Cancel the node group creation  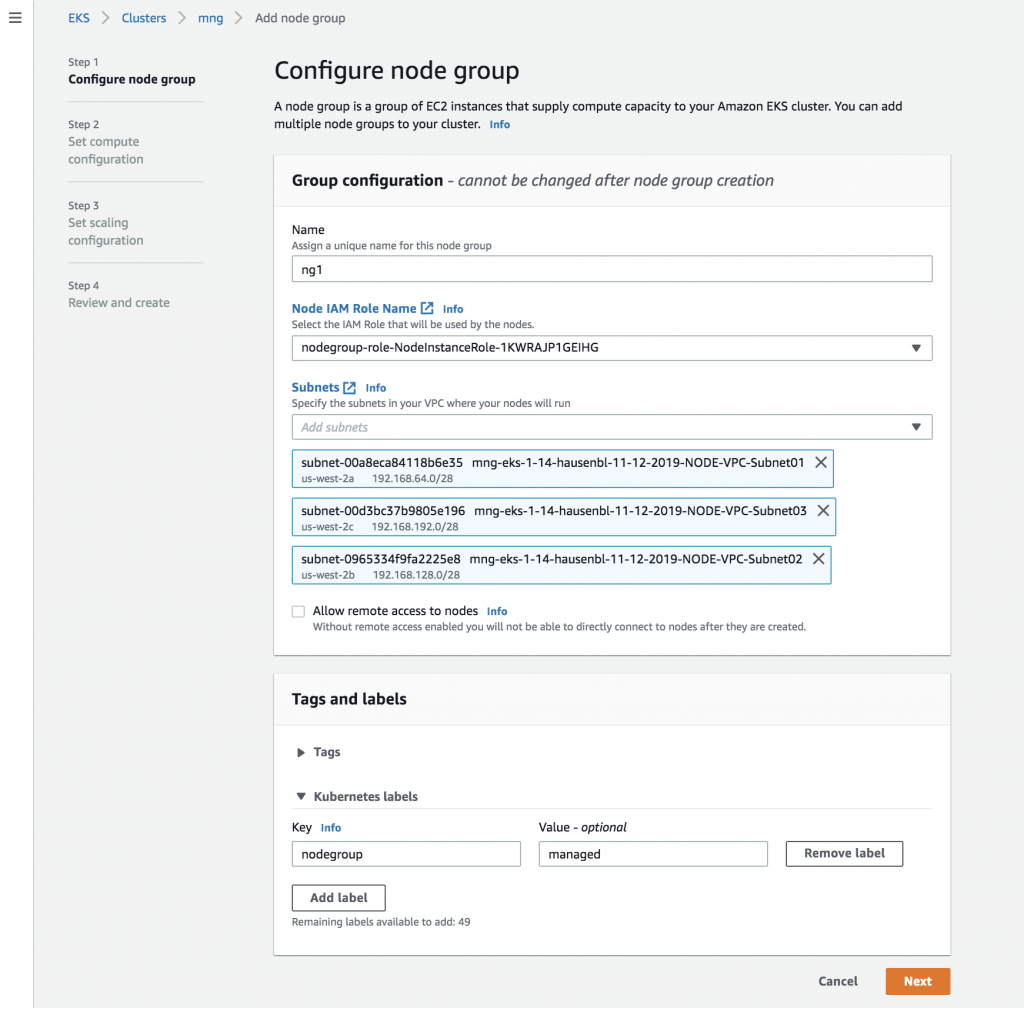[x=838, y=981]
